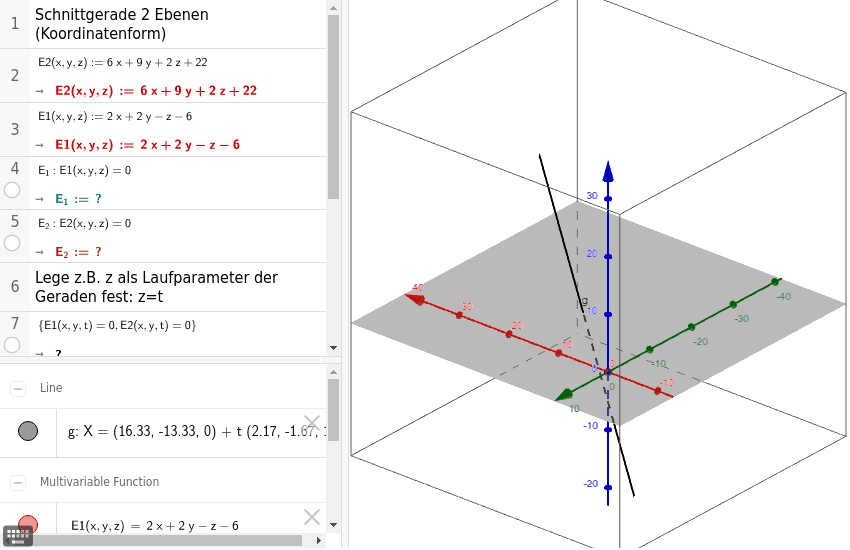Select CAS row number 2

[x=15, y=75]
